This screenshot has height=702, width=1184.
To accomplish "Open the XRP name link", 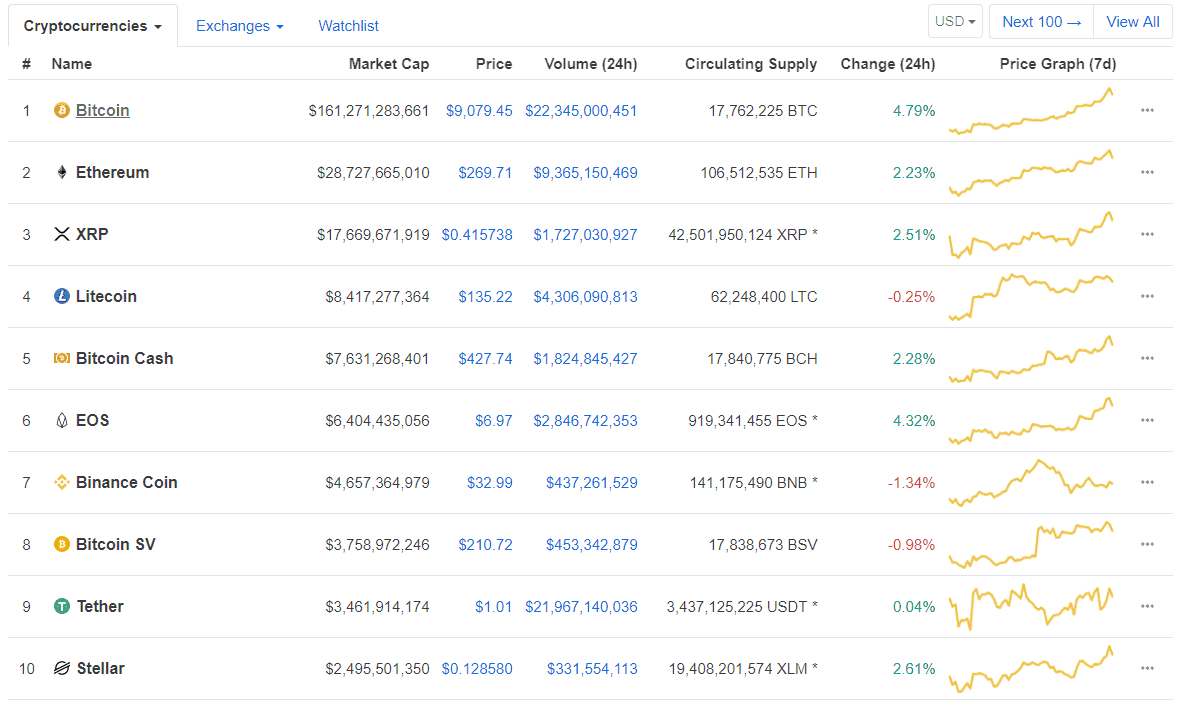I will coord(92,235).
